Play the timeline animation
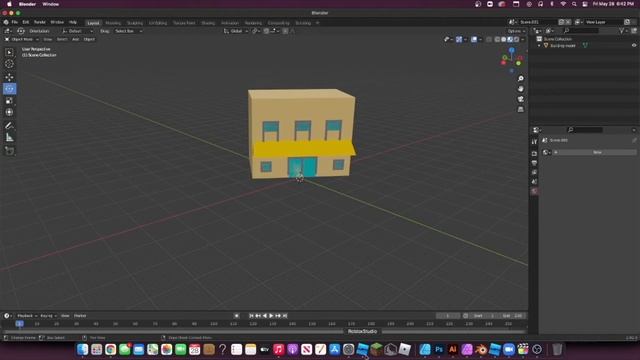The image size is (640, 360). tap(271, 316)
